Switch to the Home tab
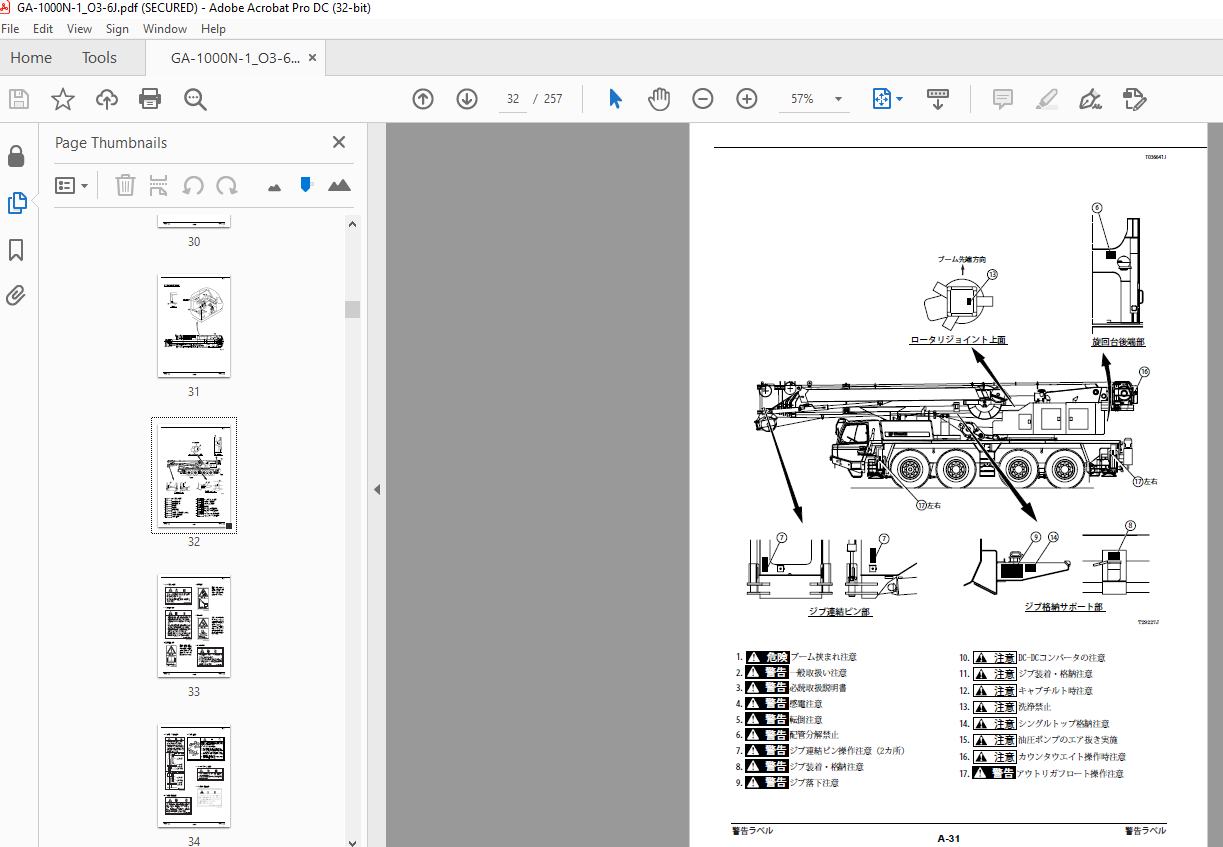This screenshot has width=1223, height=847. [x=31, y=58]
